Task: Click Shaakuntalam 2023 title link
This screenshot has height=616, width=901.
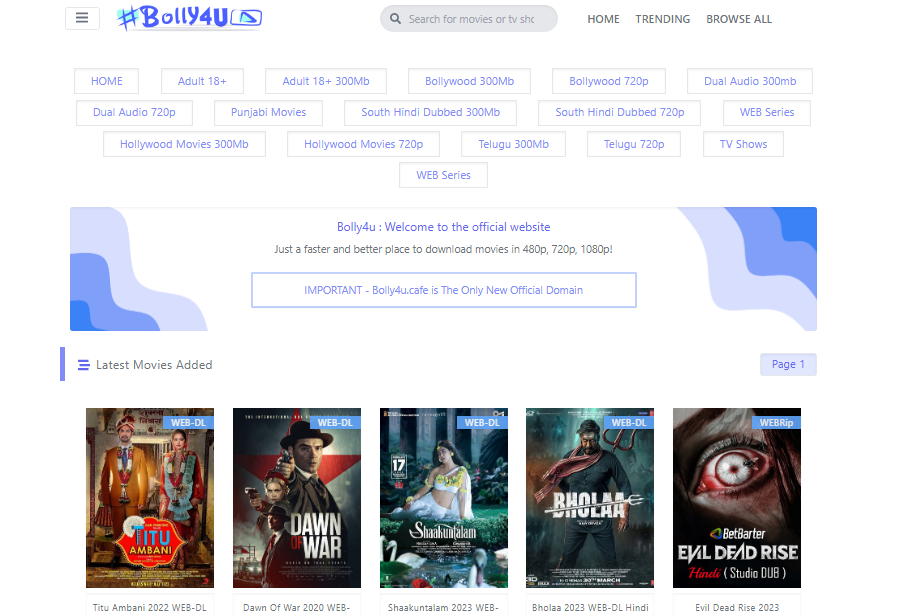Action: [x=443, y=607]
